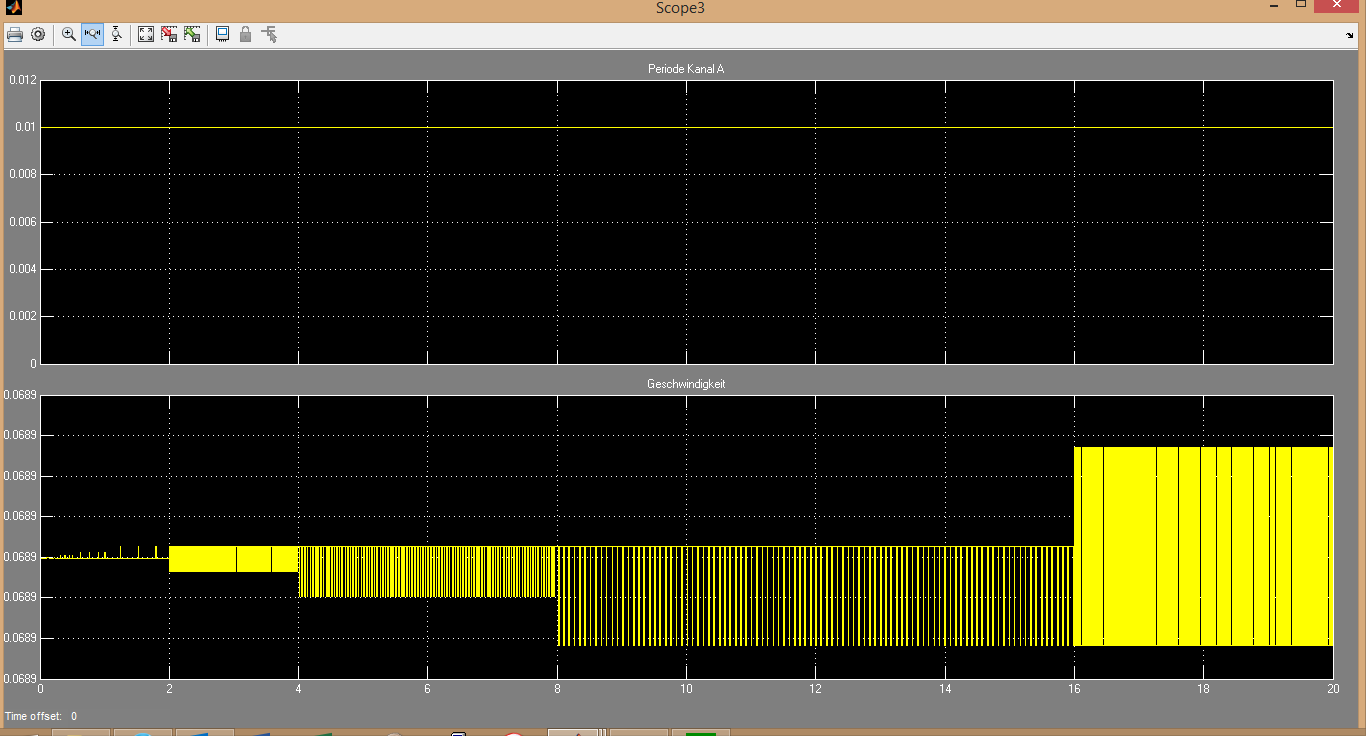Open scope Parameters with the gear icon

(x=38, y=34)
